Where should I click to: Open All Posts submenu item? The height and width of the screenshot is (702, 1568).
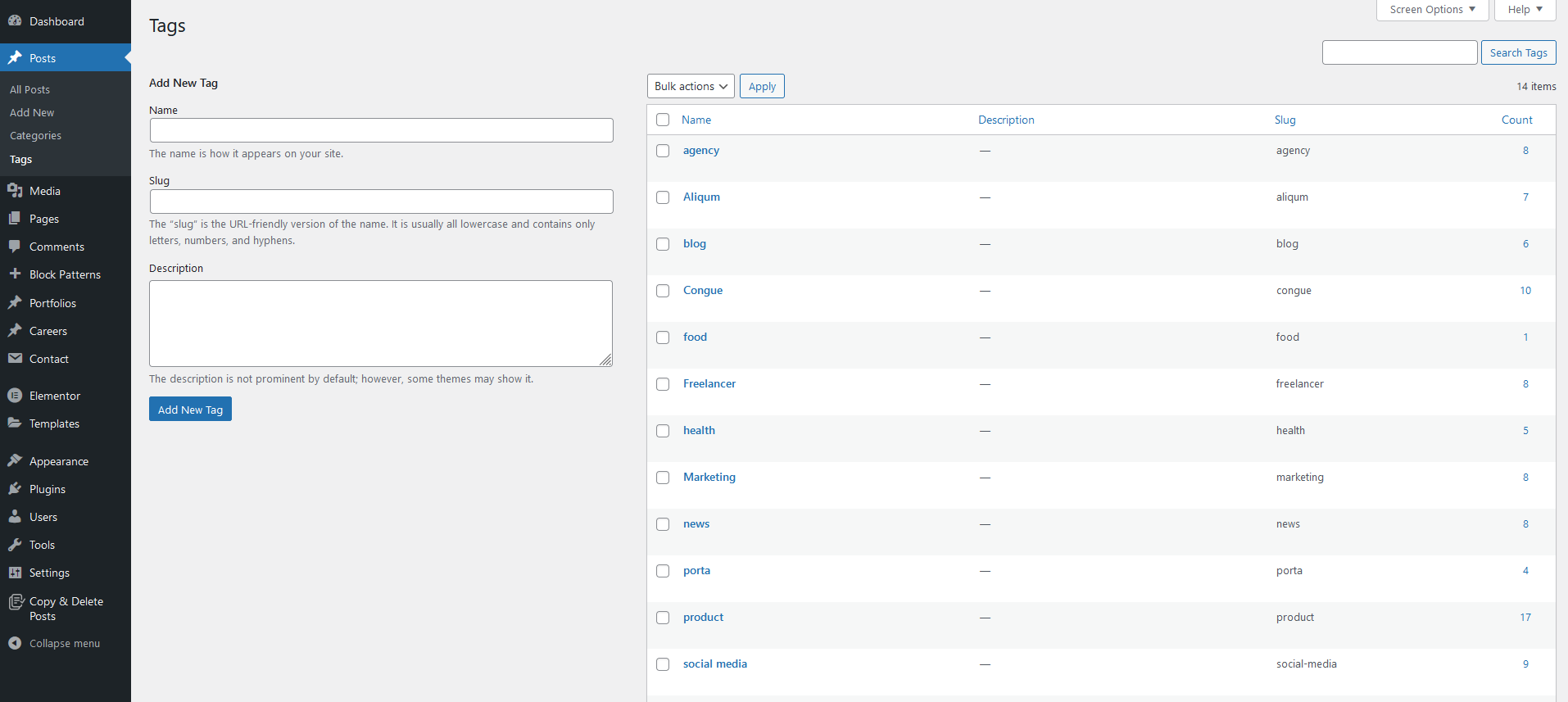[x=29, y=89]
